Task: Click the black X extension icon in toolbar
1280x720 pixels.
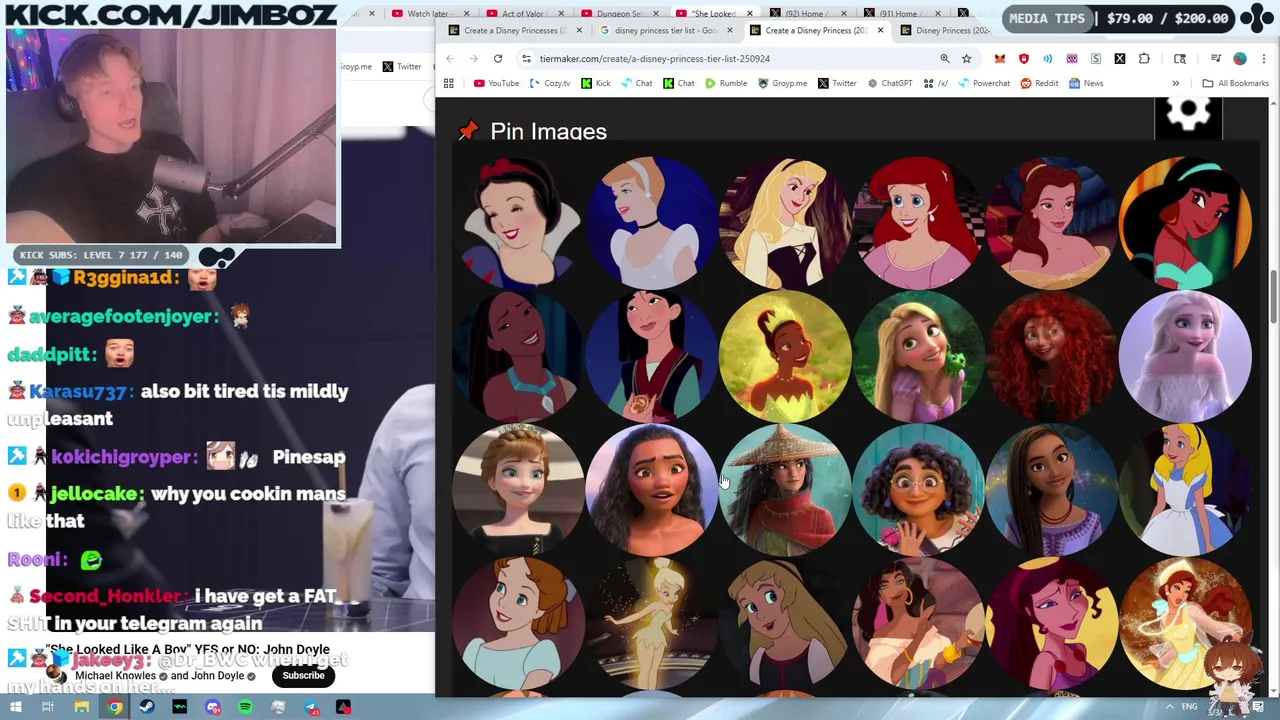Action: tap(1120, 59)
